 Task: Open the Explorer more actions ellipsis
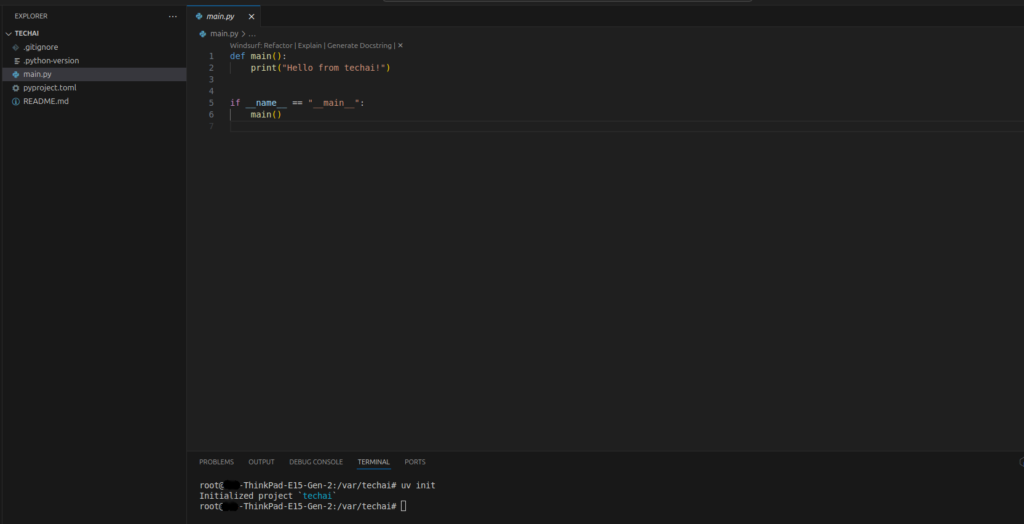click(x=172, y=16)
